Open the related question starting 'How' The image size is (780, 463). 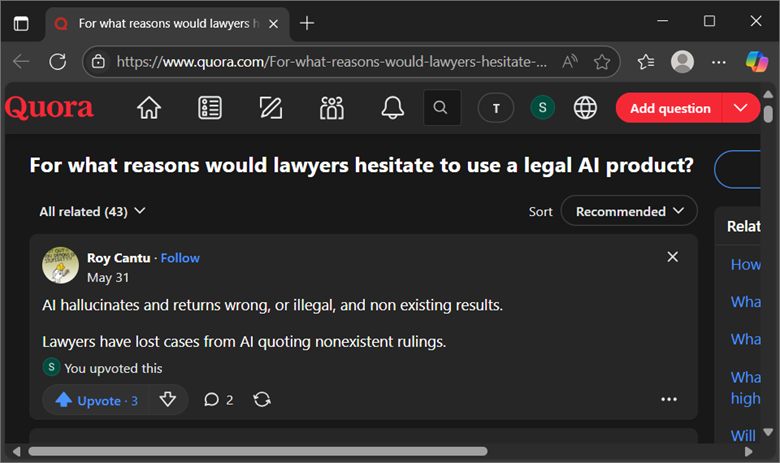745,265
